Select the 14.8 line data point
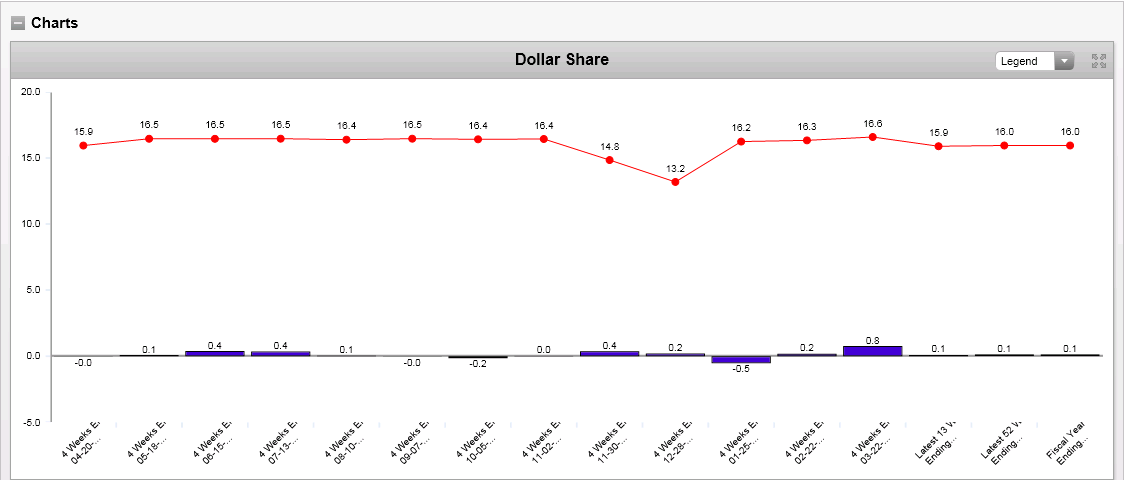 tap(609, 160)
